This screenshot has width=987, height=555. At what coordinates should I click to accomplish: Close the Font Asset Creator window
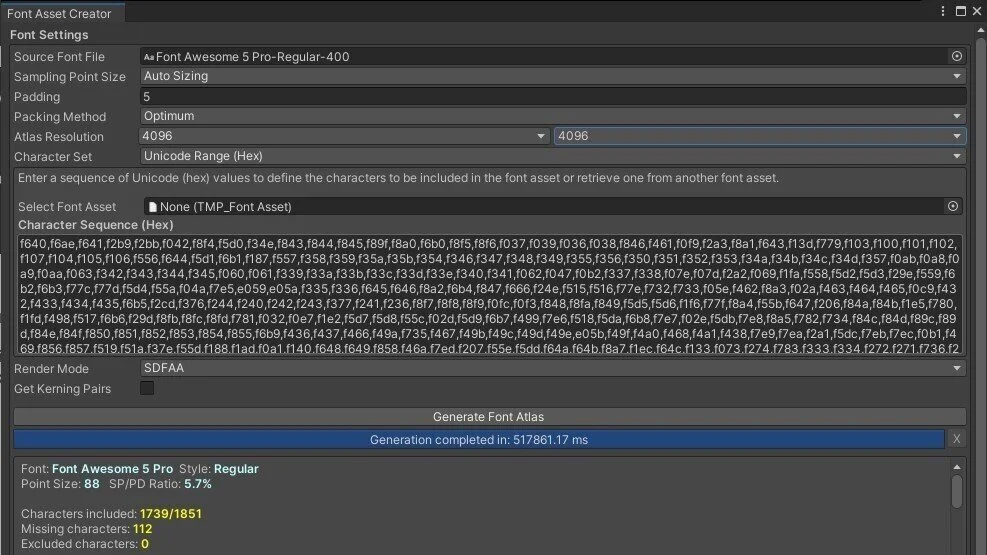(x=977, y=11)
